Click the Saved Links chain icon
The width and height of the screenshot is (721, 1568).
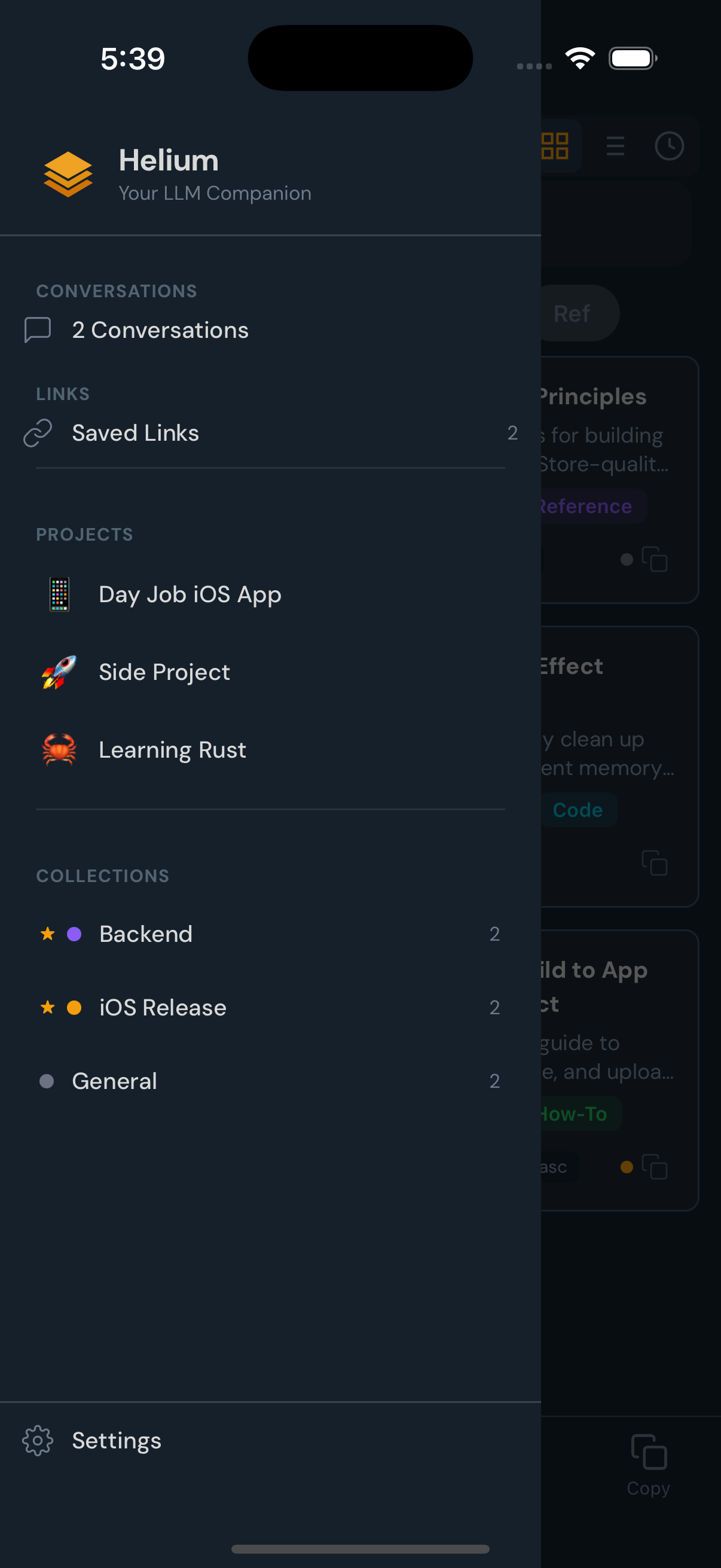tap(38, 432)
